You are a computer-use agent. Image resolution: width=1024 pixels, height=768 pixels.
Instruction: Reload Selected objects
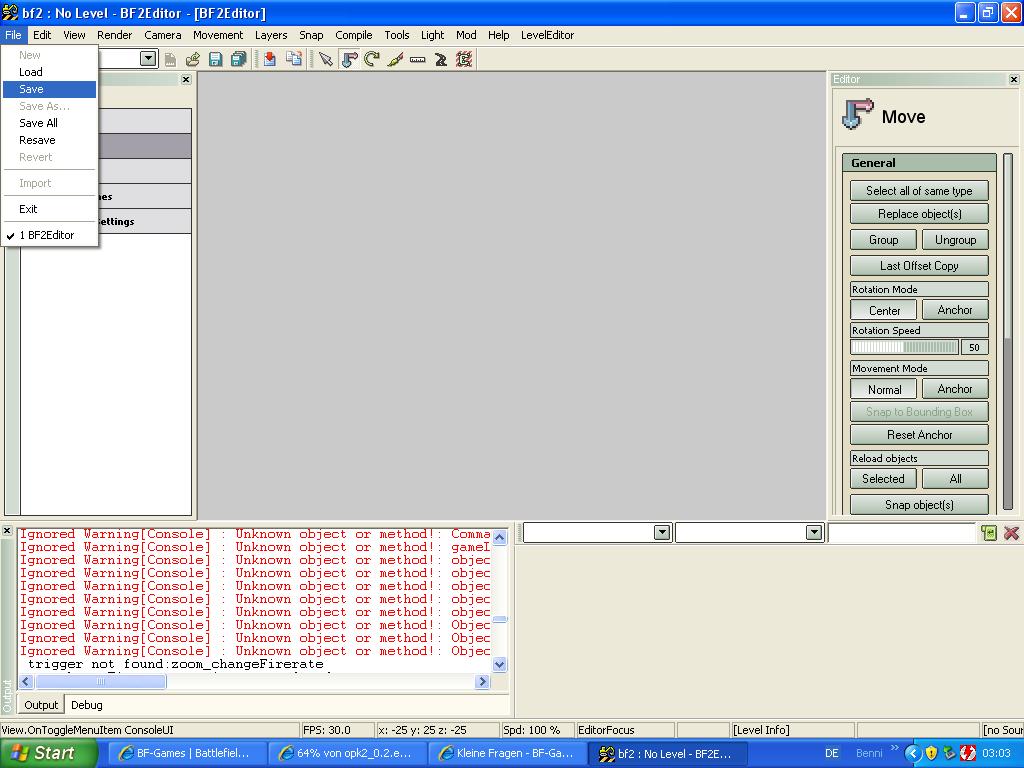(x=884, y=479)
